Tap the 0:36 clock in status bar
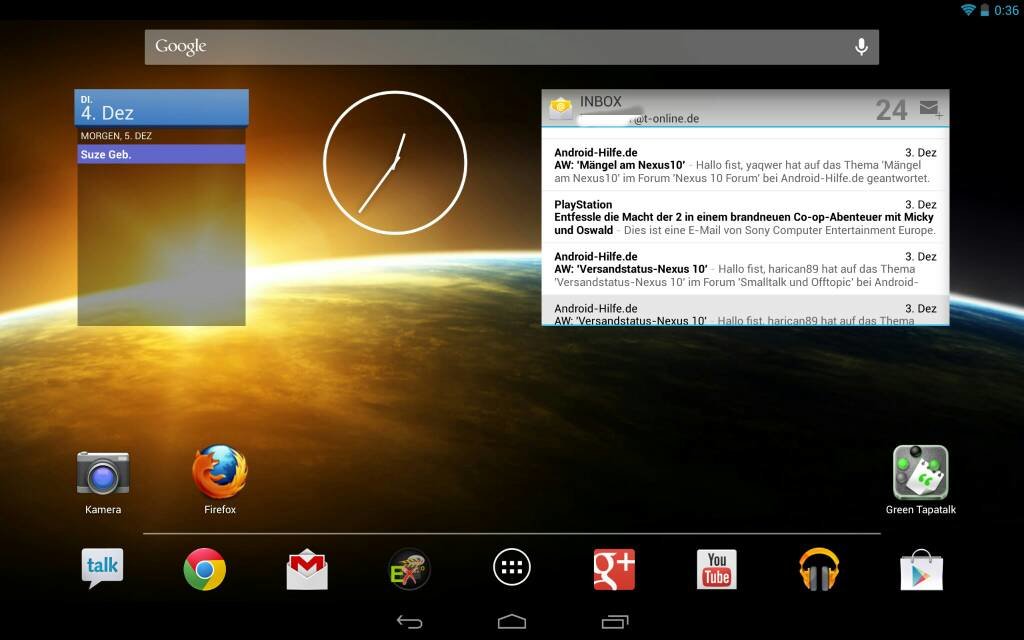The height and width of the screenshot is (640, 1024). 1006,10
